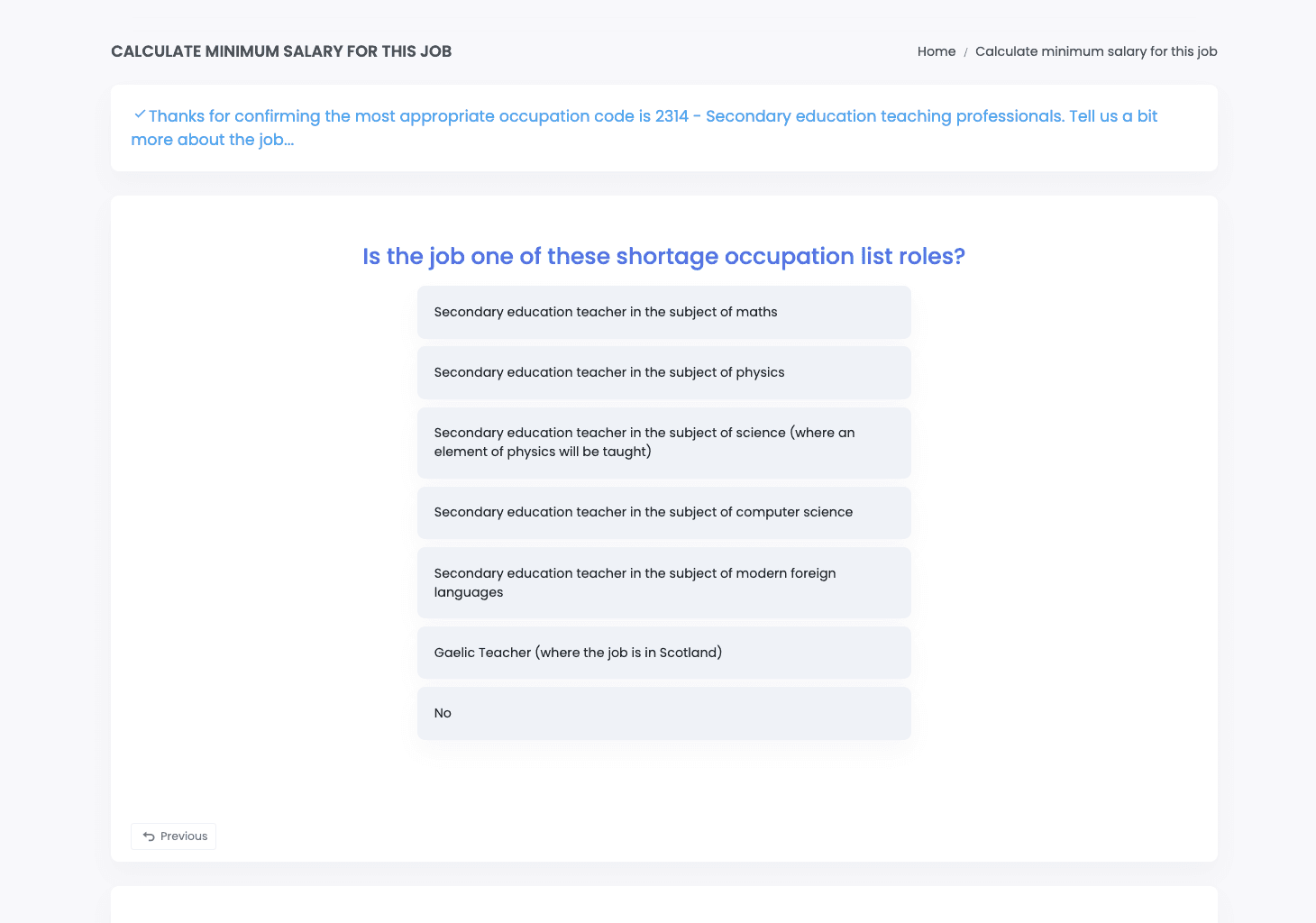The height and width of the screenshot is (923, 1316).
Task: Click the page title heading at top left
Action: [281, 51]
